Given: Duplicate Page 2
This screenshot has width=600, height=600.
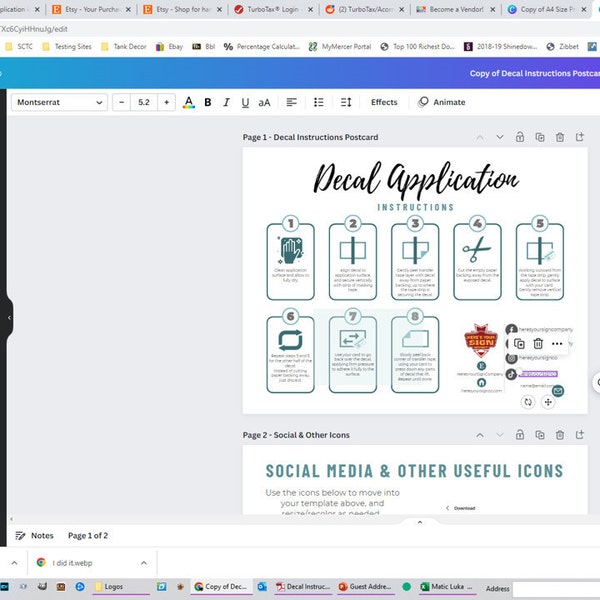Looking at the screenshot, I should [x=540, y=435].
